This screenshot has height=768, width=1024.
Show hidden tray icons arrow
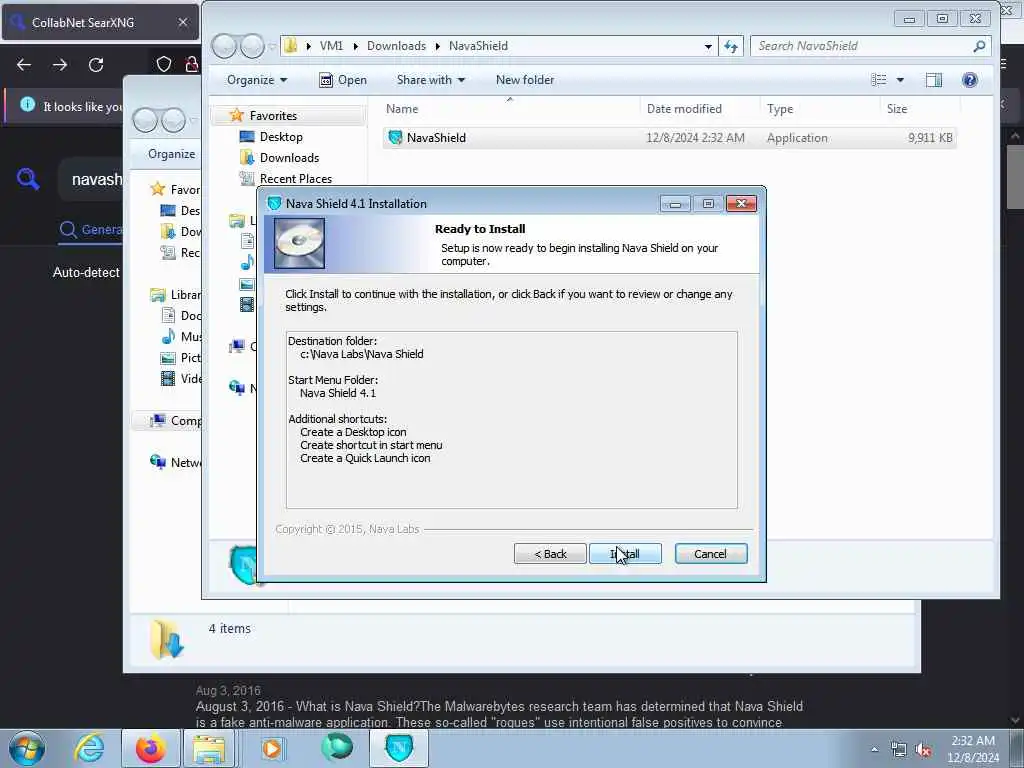[x=874, y=749]
